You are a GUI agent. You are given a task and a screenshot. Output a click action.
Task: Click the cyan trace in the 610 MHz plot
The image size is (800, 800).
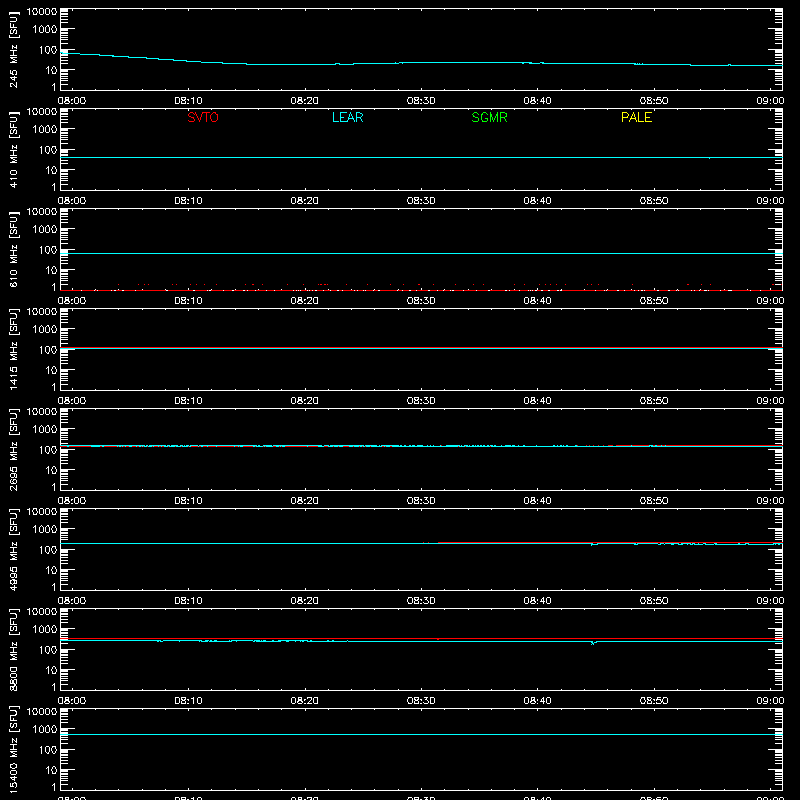[x=421, y=253]
